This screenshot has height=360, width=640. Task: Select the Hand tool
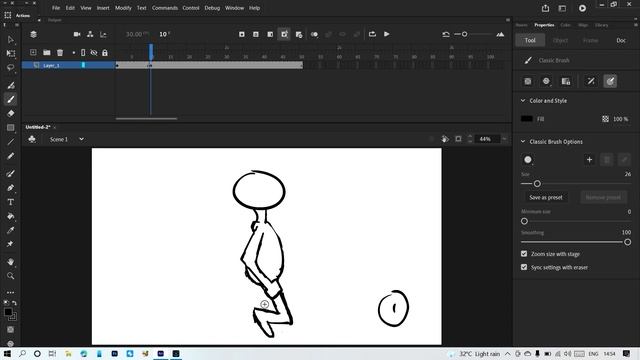[11, 262]
